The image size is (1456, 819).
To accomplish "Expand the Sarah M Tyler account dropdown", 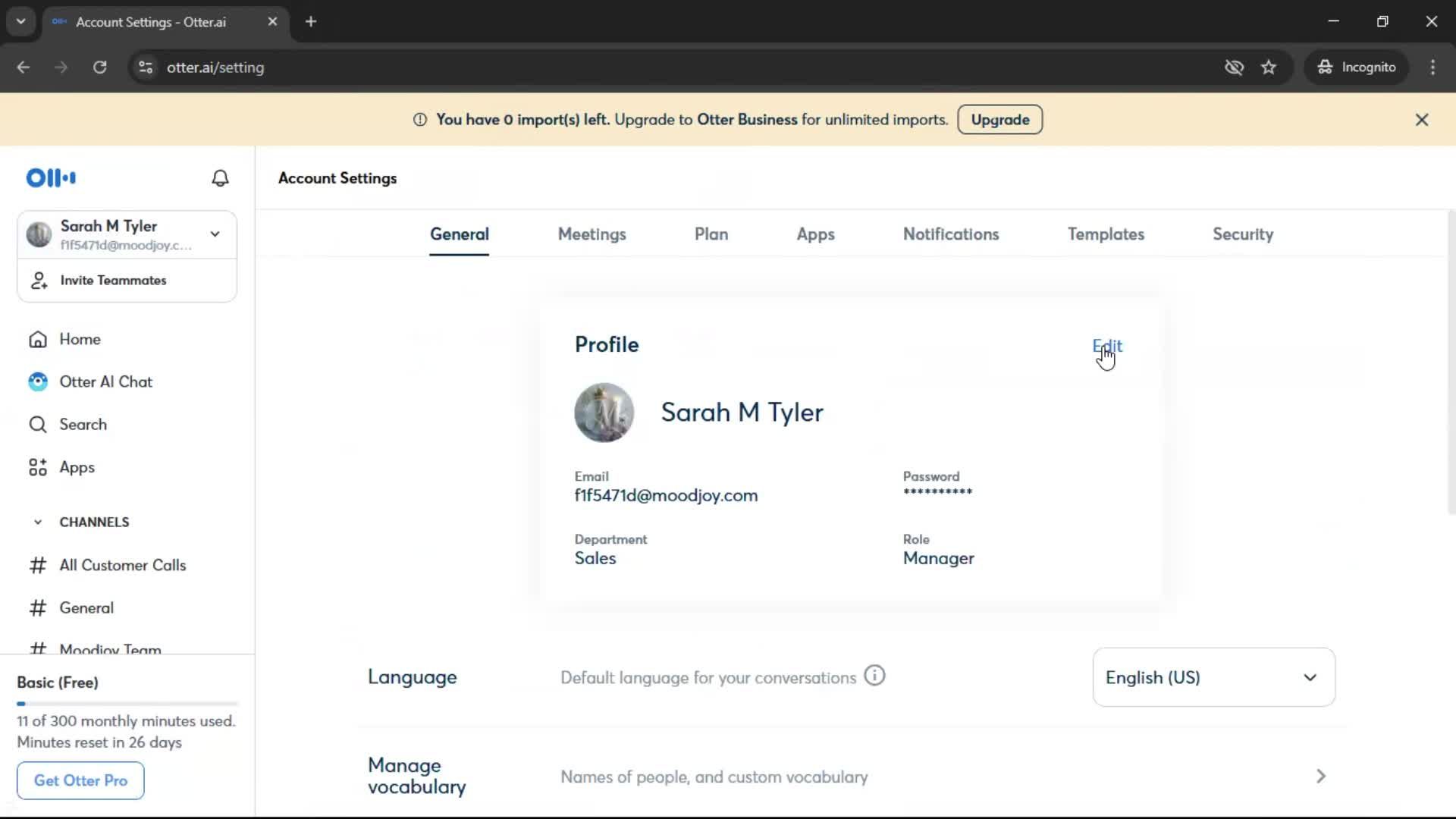I will (x=215, y=234).
